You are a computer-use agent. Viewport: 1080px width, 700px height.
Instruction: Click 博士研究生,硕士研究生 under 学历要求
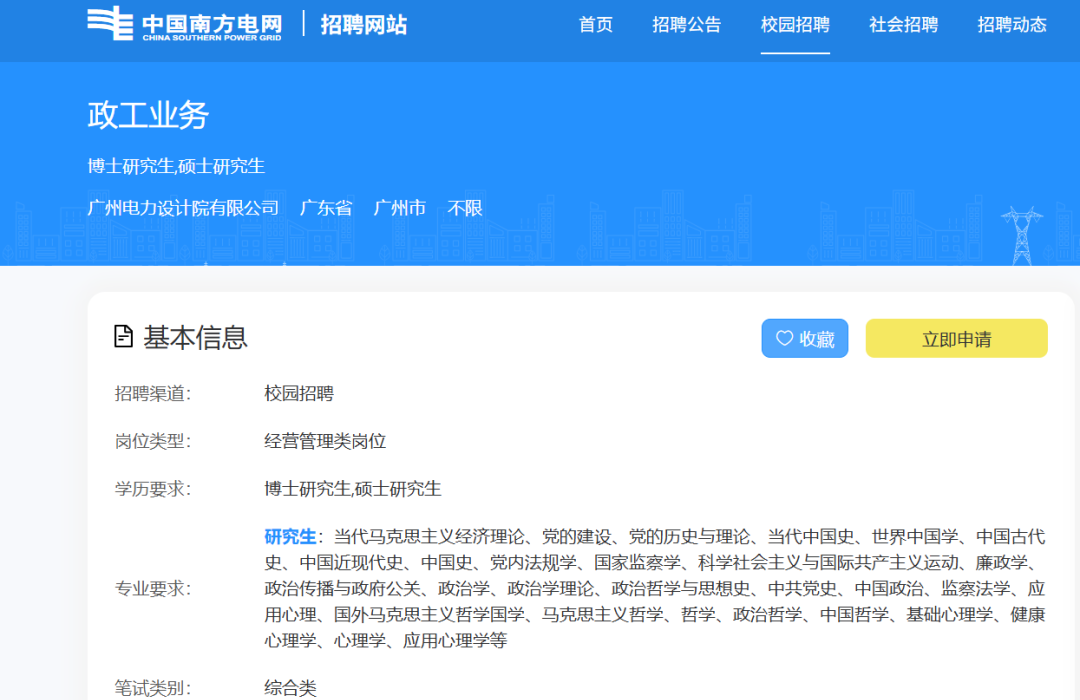point(353,488)
